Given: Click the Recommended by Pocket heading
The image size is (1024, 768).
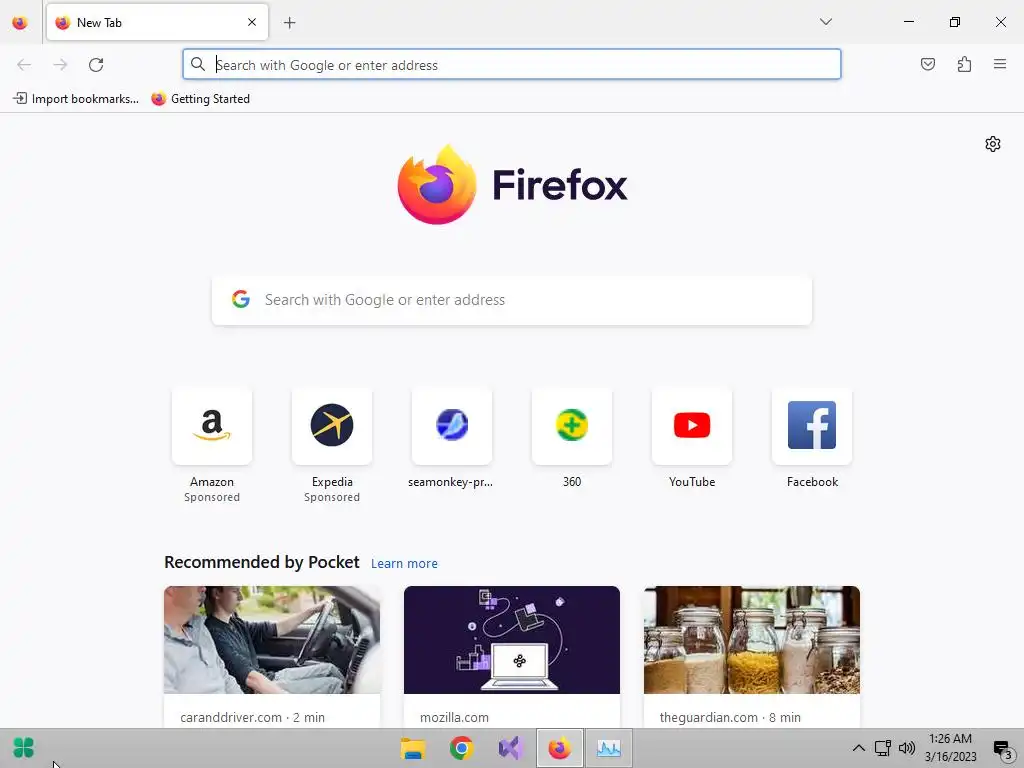Looking at the screenshot, I should [x=261, y=562].
